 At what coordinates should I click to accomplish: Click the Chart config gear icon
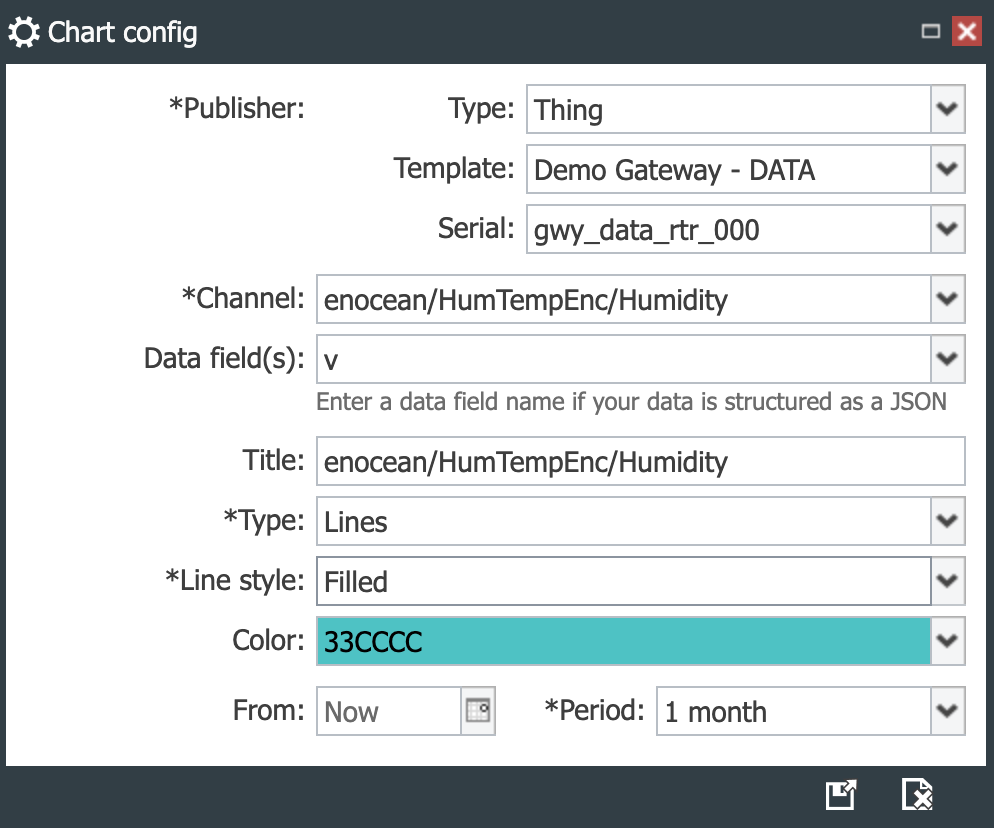(24, 32)
